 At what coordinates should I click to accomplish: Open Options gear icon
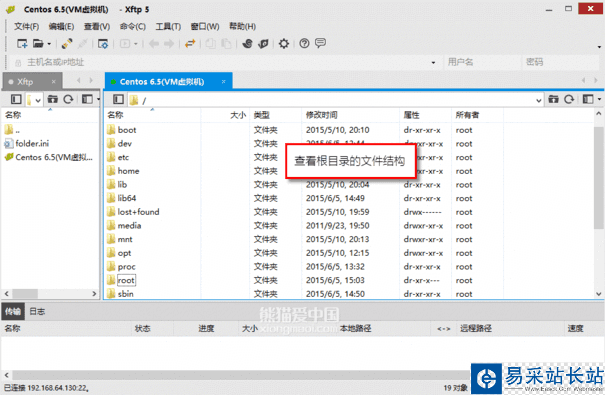pos(284,44)
